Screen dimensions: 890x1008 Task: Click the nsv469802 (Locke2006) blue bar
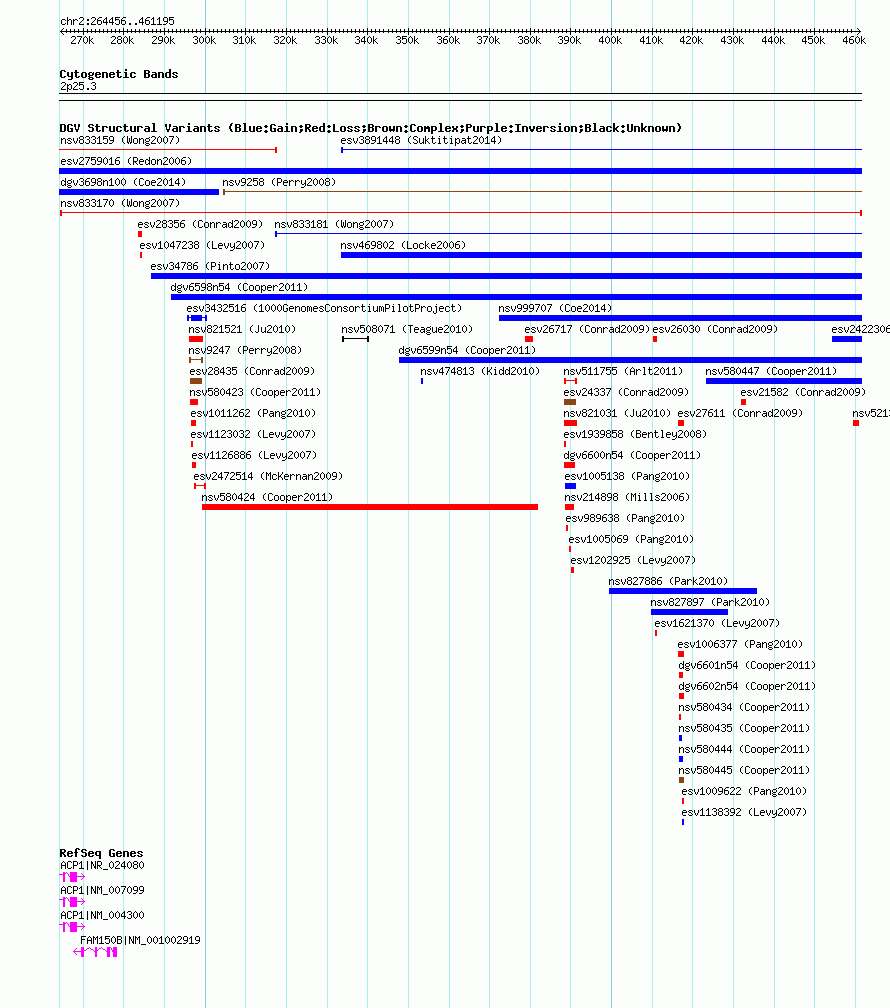(x=601, y=255)
